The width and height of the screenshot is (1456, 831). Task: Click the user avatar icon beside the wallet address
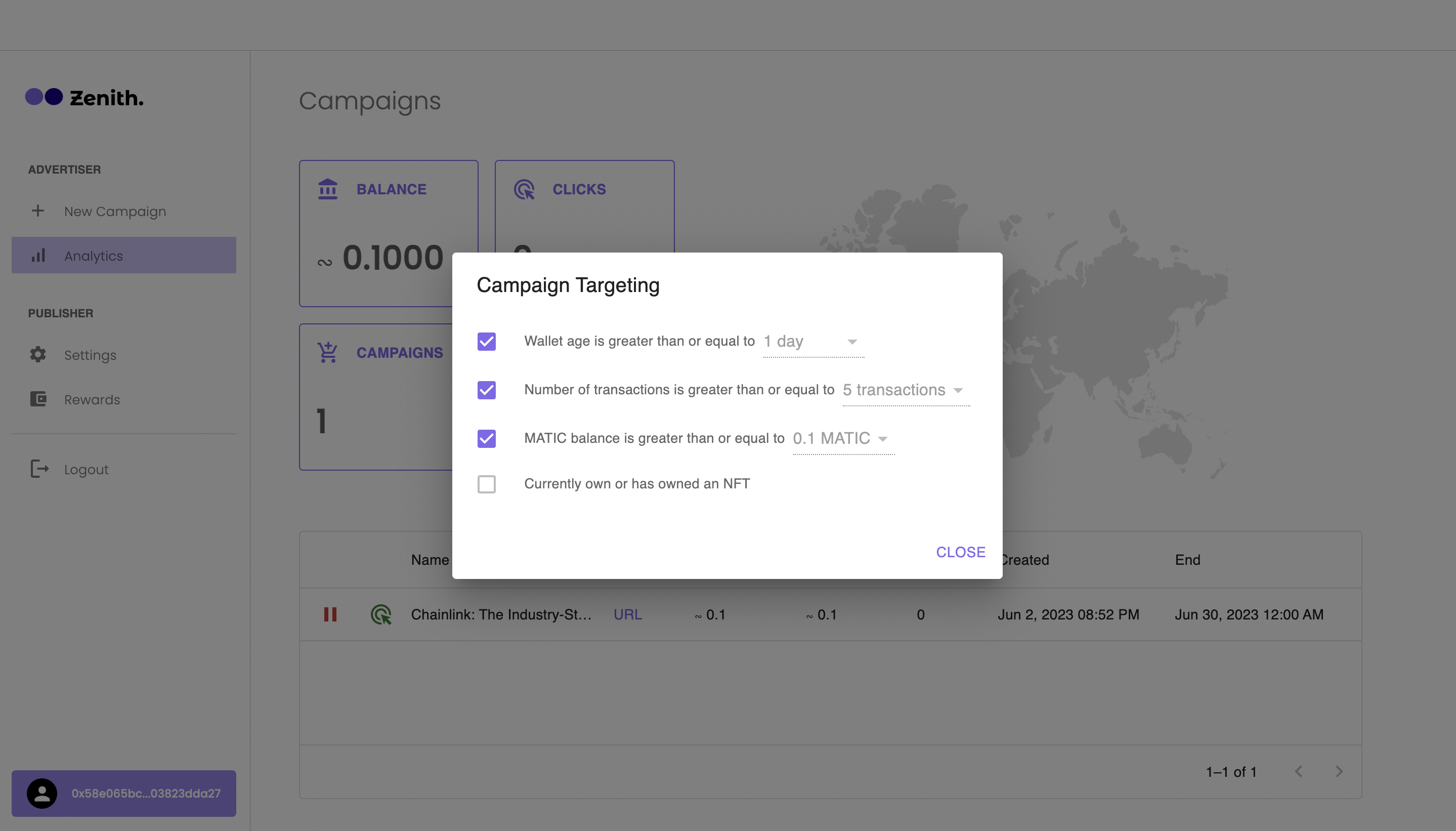[x=41, y=794]
